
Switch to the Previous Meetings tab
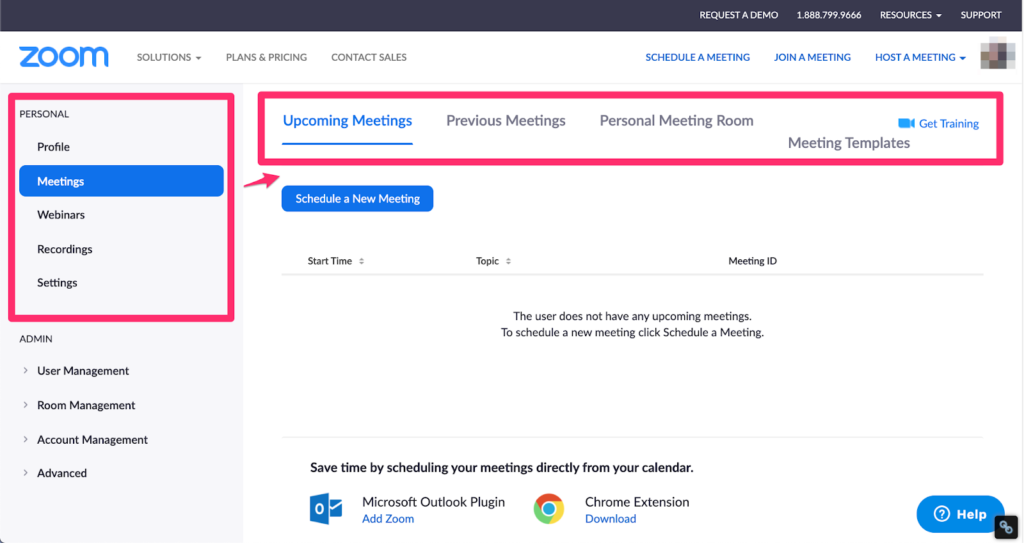point(505,121)
